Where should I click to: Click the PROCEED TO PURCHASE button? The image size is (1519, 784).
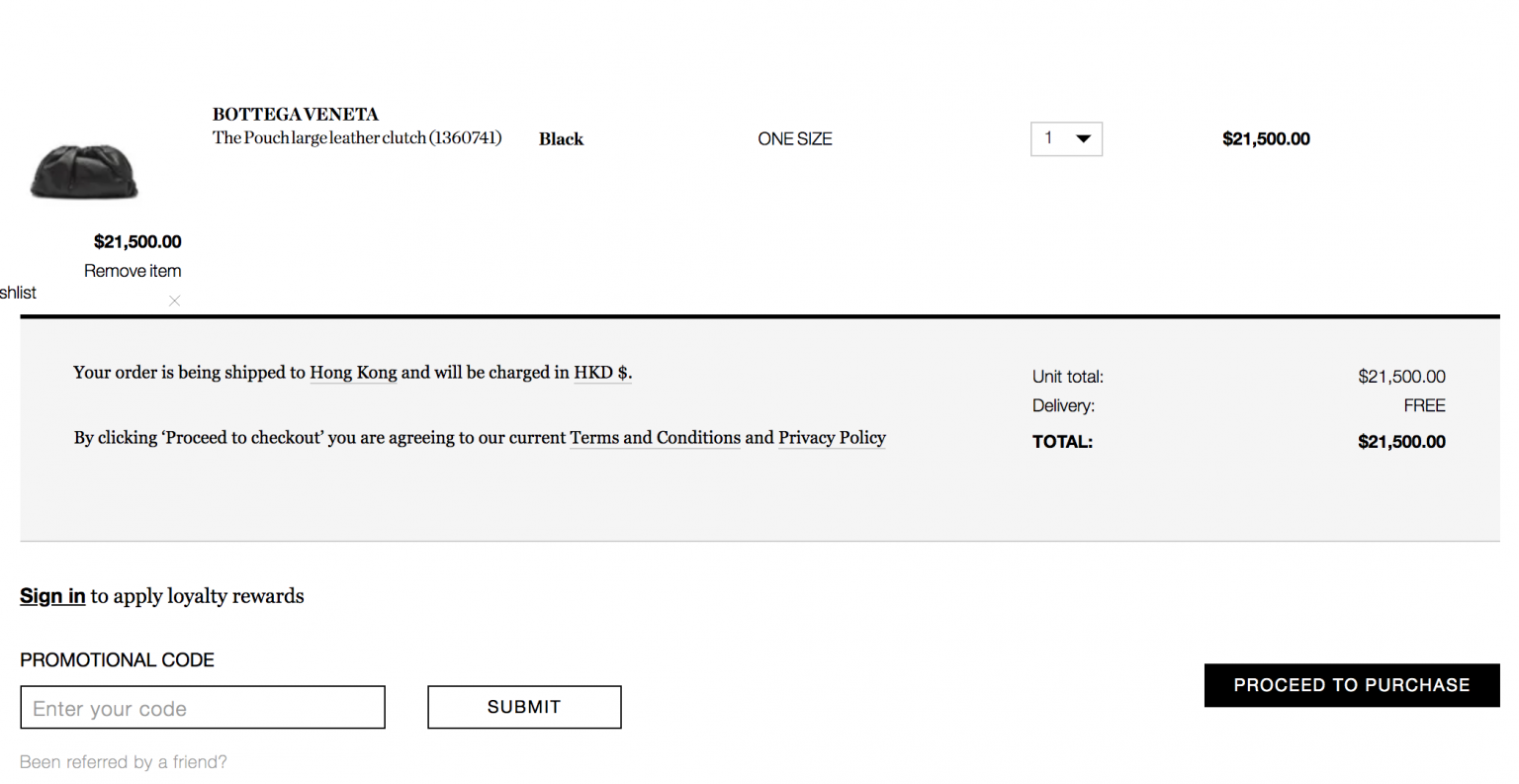(1351, 685)
